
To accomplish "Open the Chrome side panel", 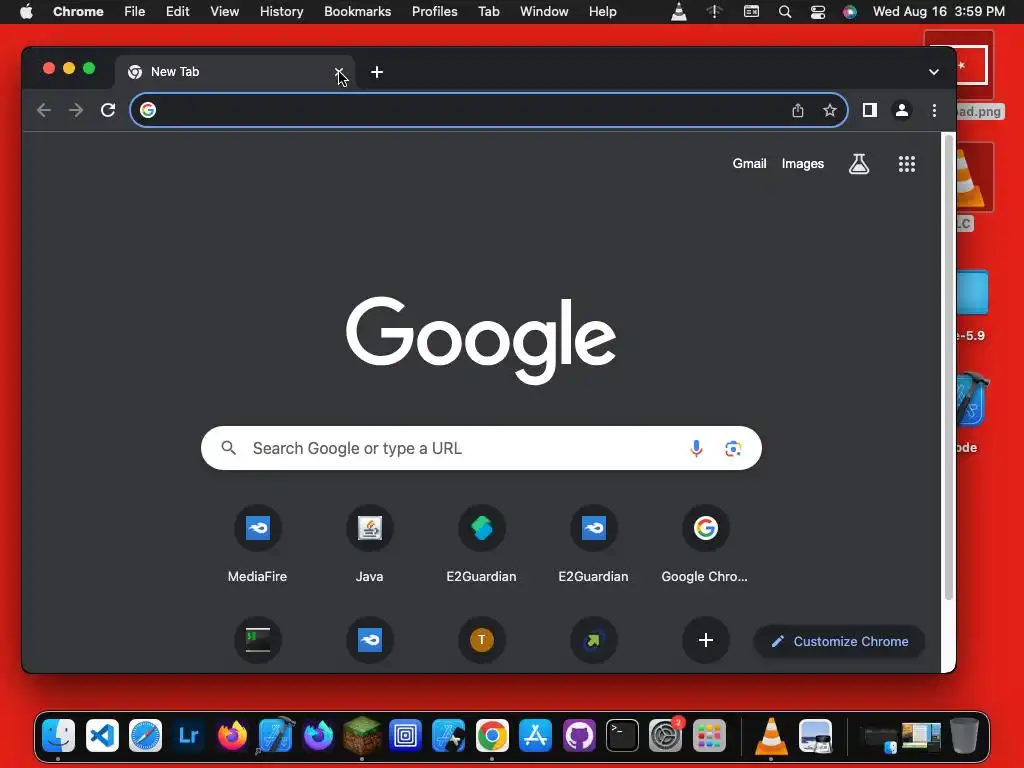I will [x=869, y=110].
